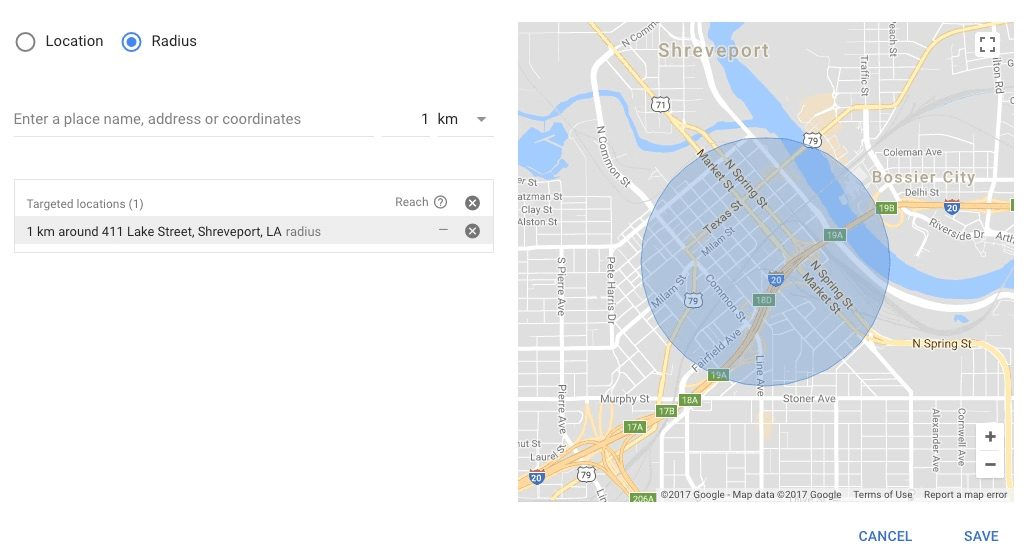Select the Location radio button
This screenshot has width=1032, height=555.
tap(26, 42)
